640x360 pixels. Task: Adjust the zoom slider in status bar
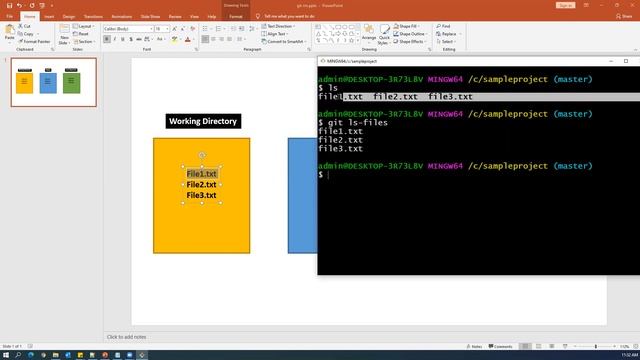595,347
